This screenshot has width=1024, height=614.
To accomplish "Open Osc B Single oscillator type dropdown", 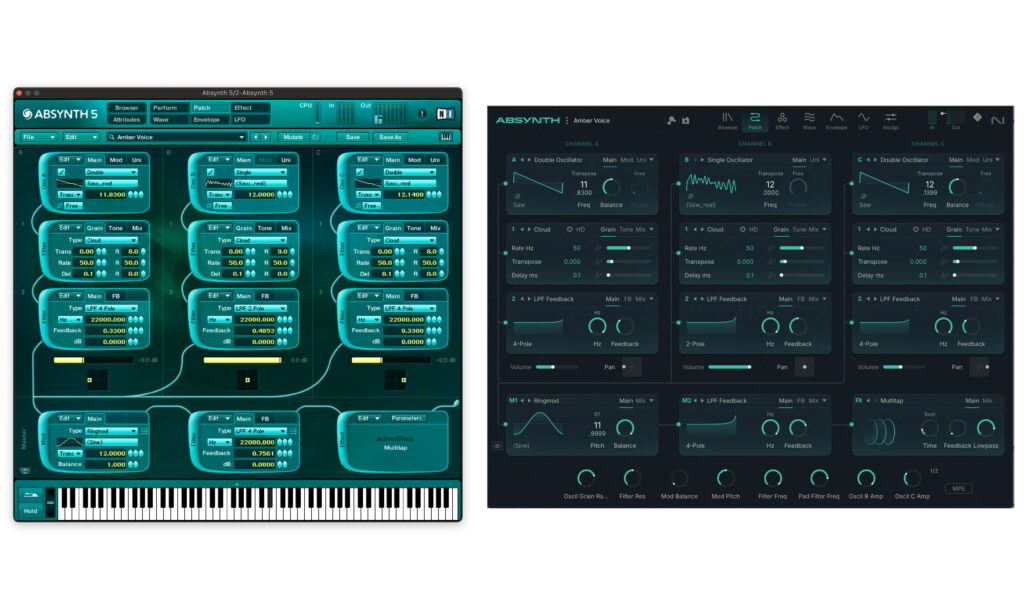I will (x=258, y=172).
